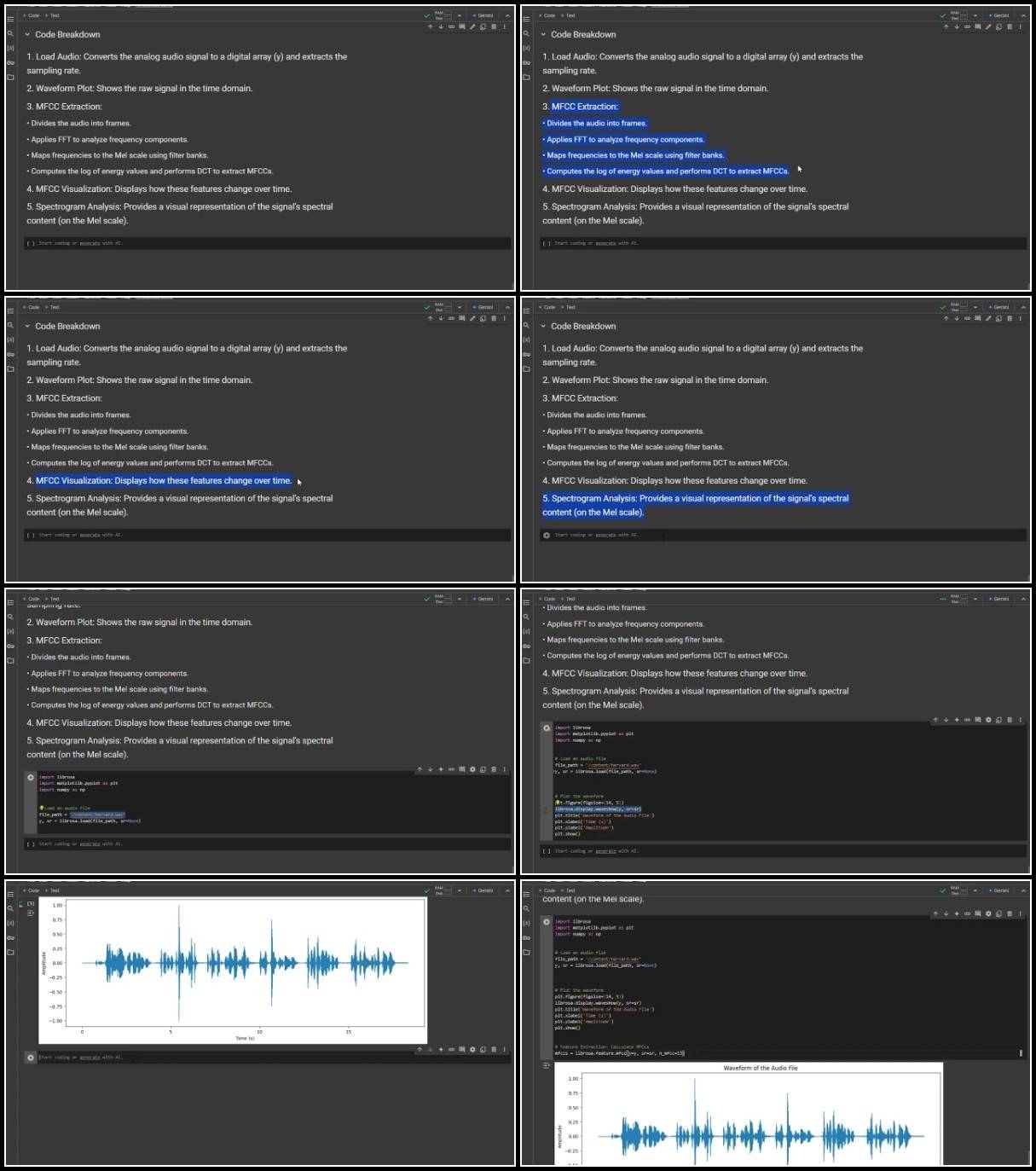Open runtime dropdown arrow in mfccs code panel
This screenshot has width=1036, height=1171.
point(975,890)
